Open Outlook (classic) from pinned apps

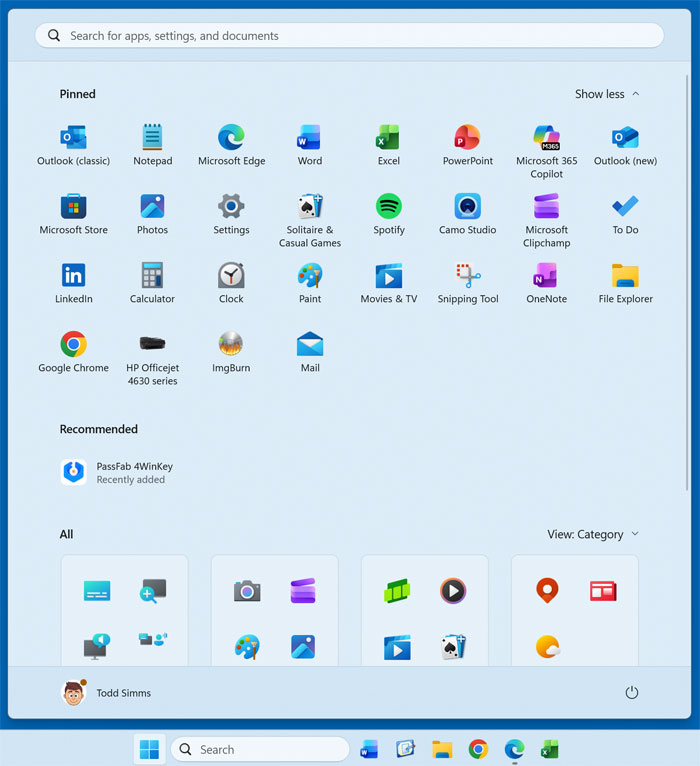pyautogui.click(x=73, y=145)
